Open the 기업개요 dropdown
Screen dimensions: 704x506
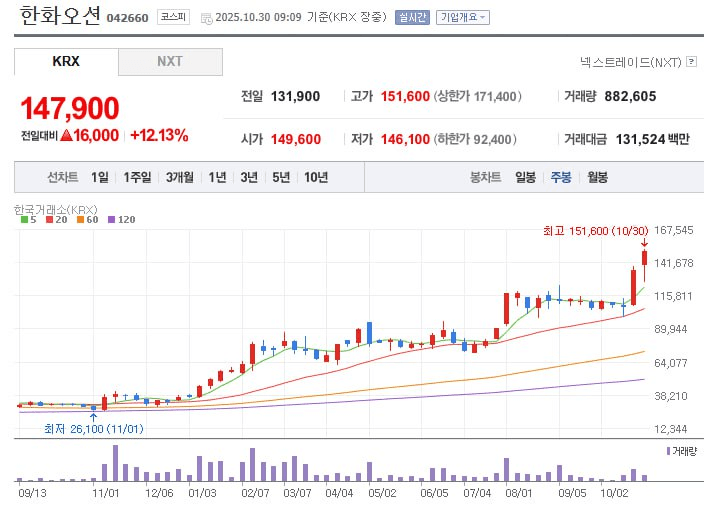[464, 17]
